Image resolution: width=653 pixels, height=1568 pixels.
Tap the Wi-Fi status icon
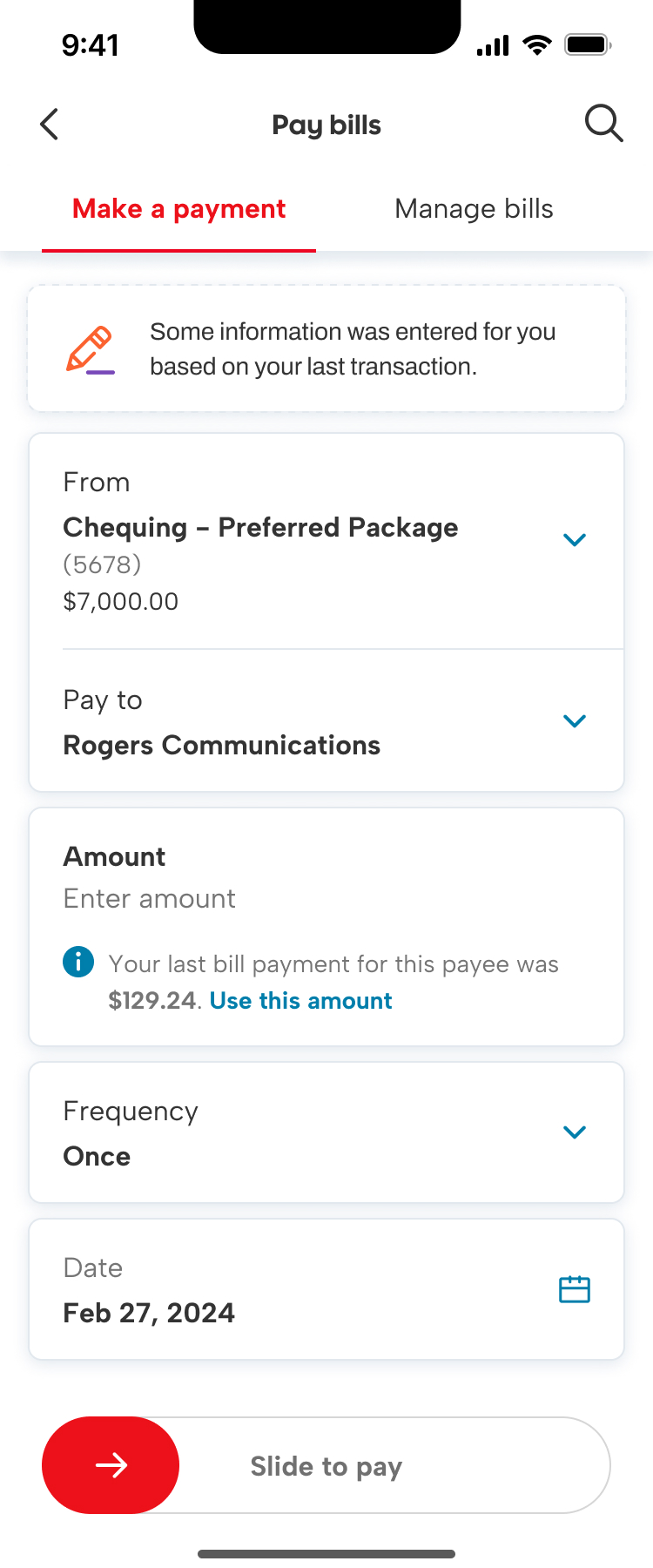pos(537,44)
